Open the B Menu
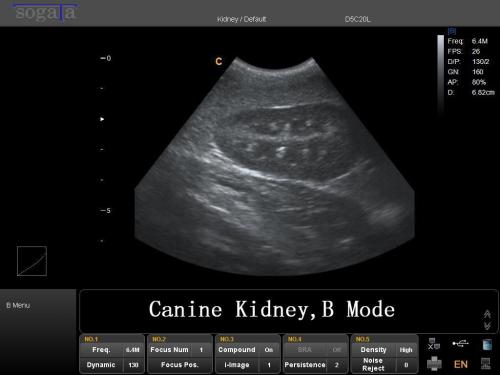Image resolution: width=500 pixels, height=375 pixels. tap(18, 305)
